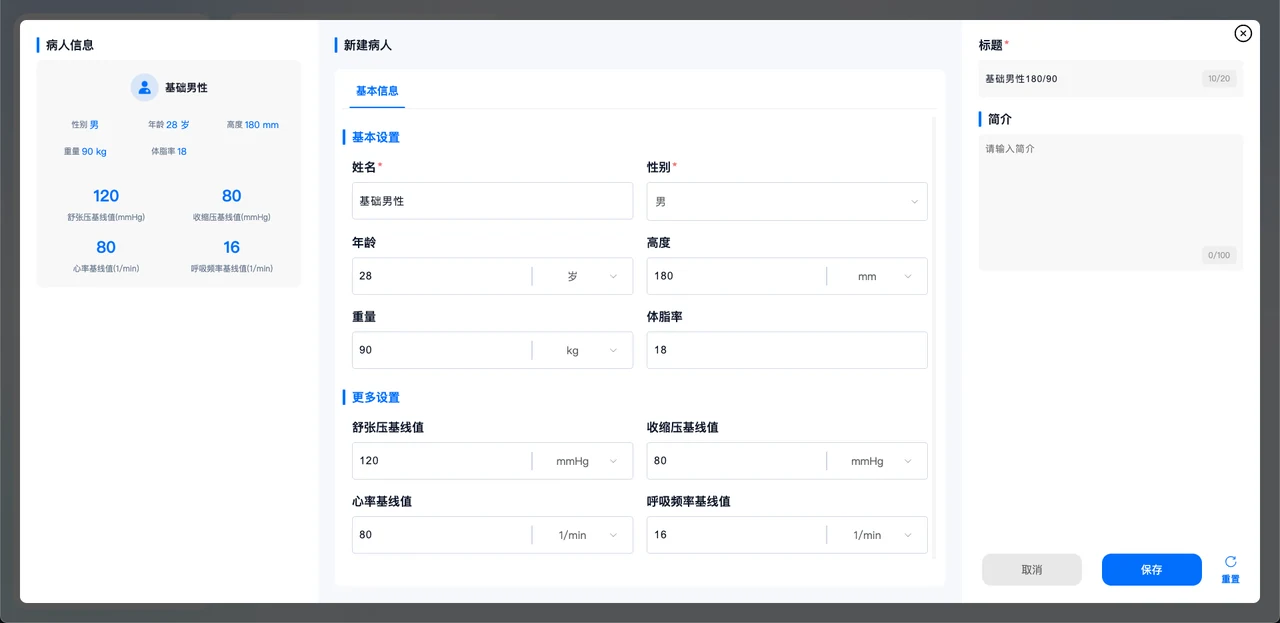Click the 高度 value field
Viewport: 1280px width, 623px height.
[736, 276]
